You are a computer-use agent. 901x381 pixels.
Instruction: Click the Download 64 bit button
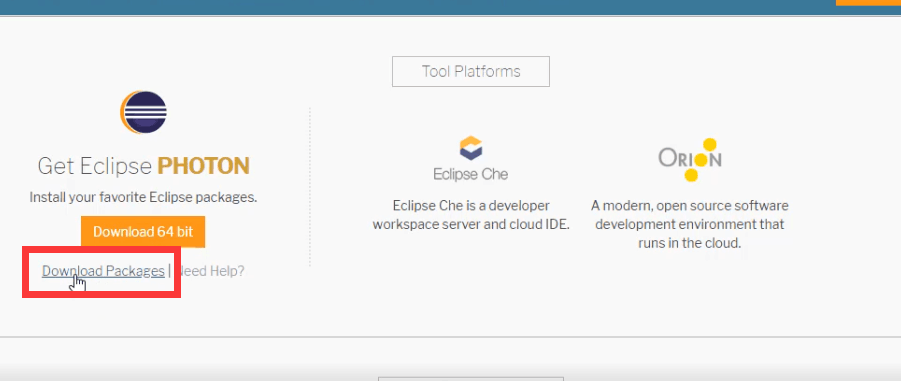click(143, 232)
